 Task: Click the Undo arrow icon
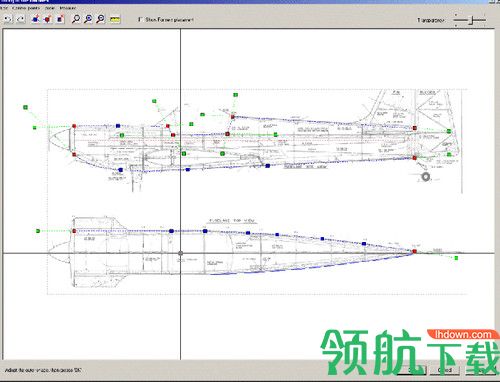(8, 19)
